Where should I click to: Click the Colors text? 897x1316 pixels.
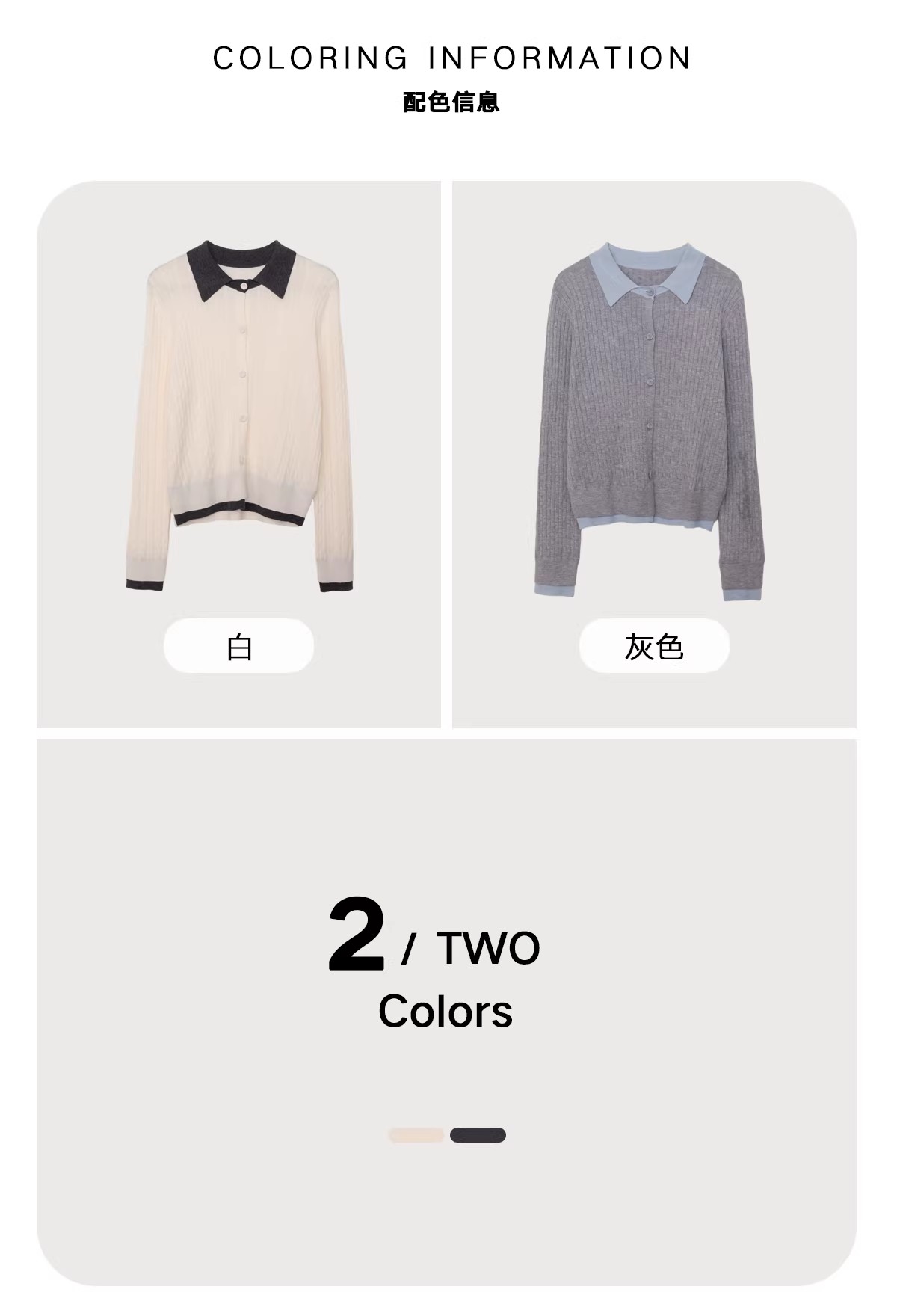coord(446,1012)
